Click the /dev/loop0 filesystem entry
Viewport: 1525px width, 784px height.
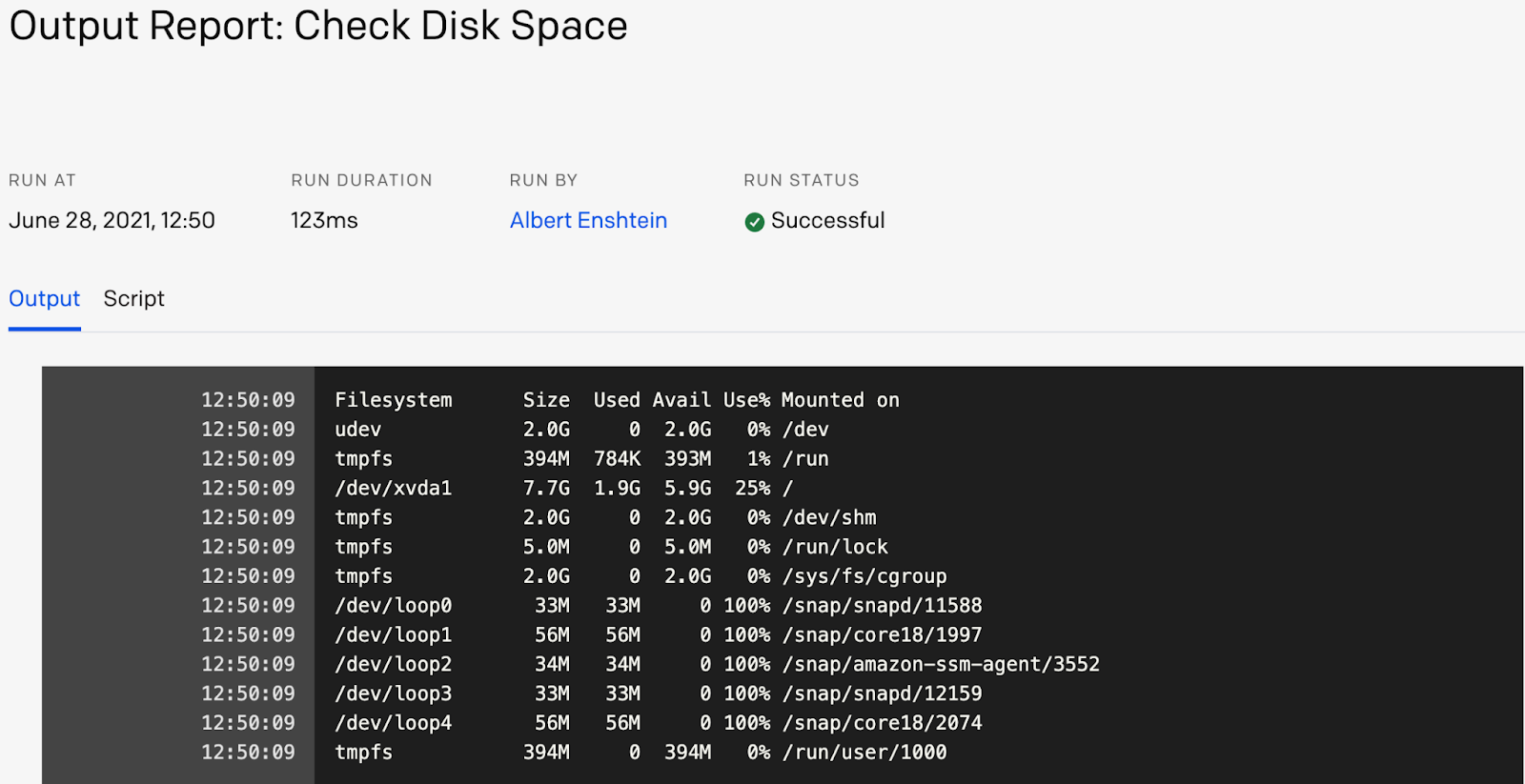coord(394,606)
